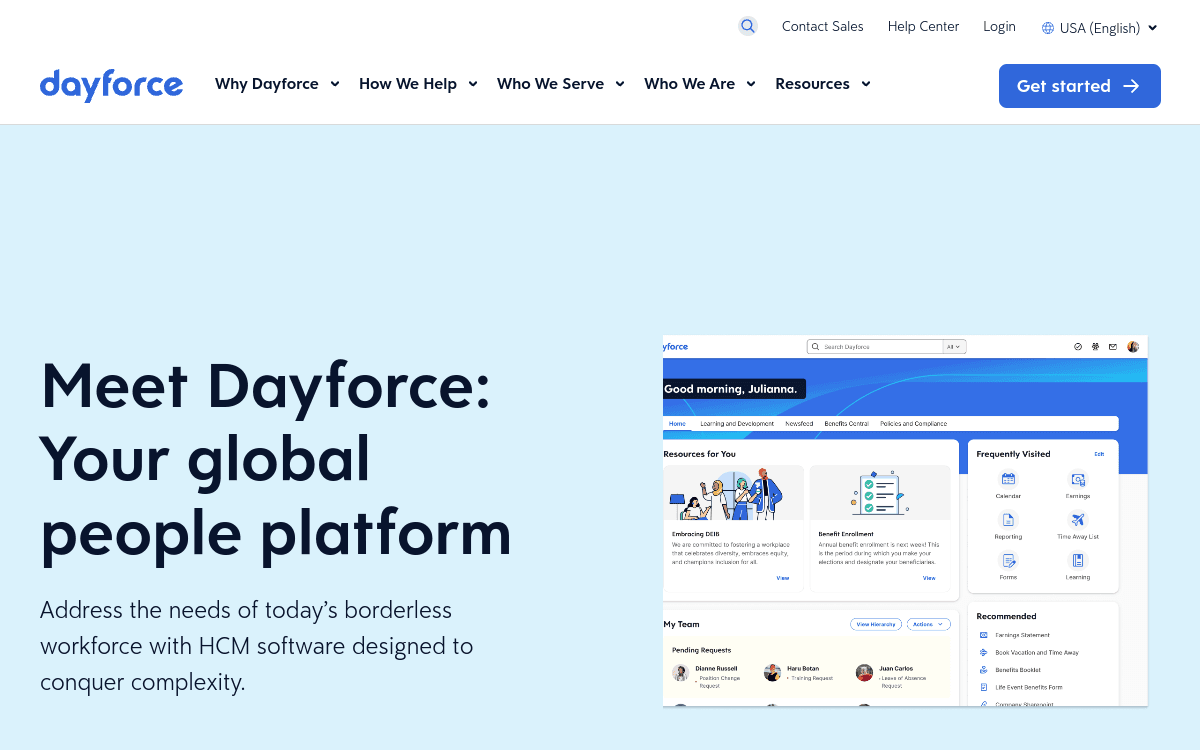Click the checkmark circle icon in preview header
The height and width of the screenshot is (750, 1200).
point(1078,347)
